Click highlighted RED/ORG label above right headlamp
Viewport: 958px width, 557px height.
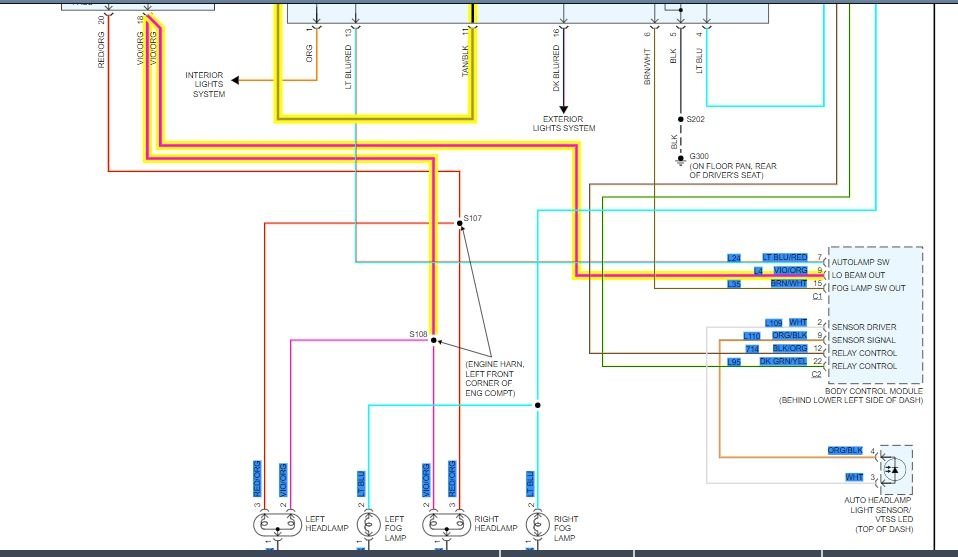(452, 479)
